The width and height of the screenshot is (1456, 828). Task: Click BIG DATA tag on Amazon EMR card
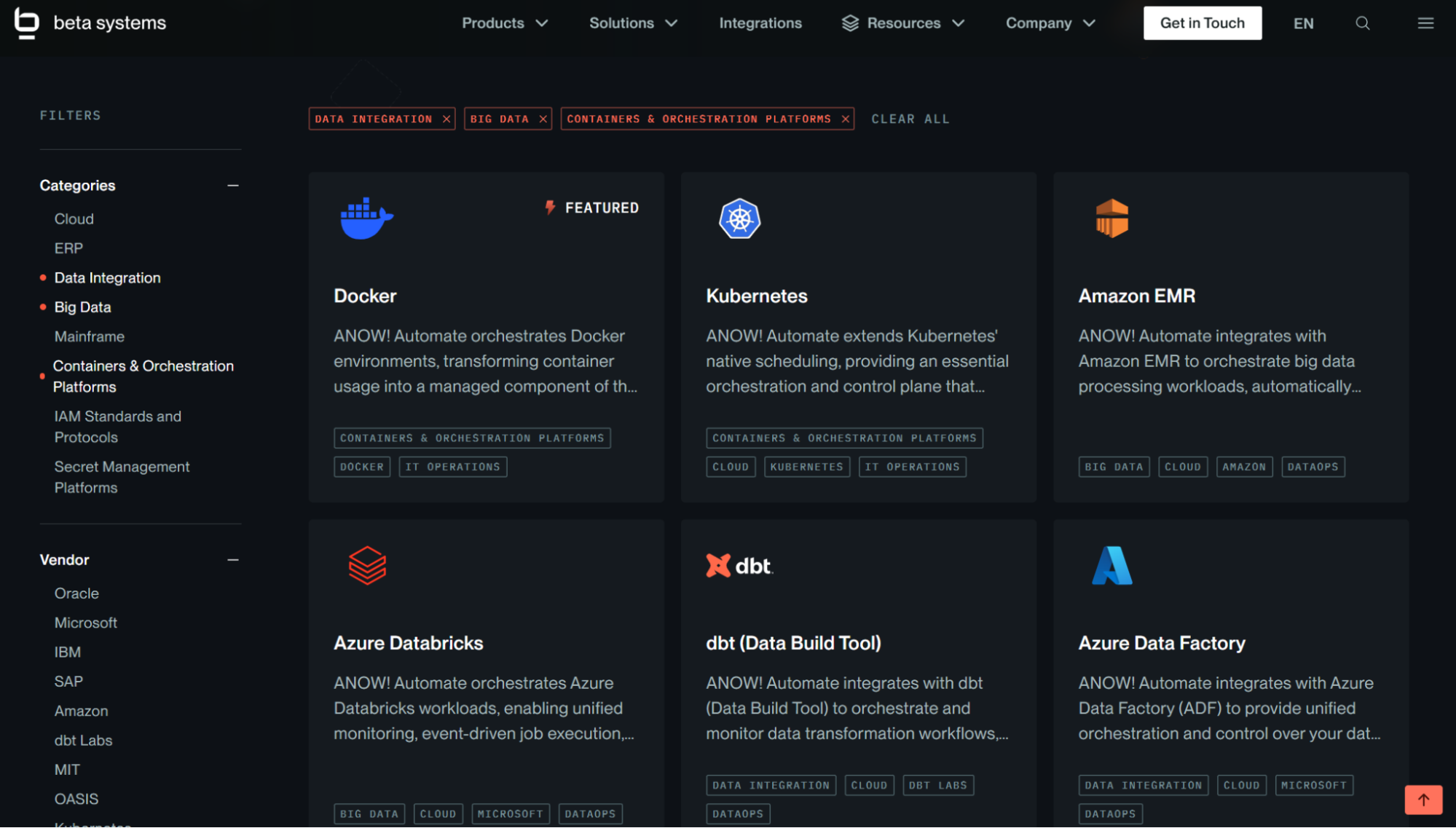point(1113,467)
